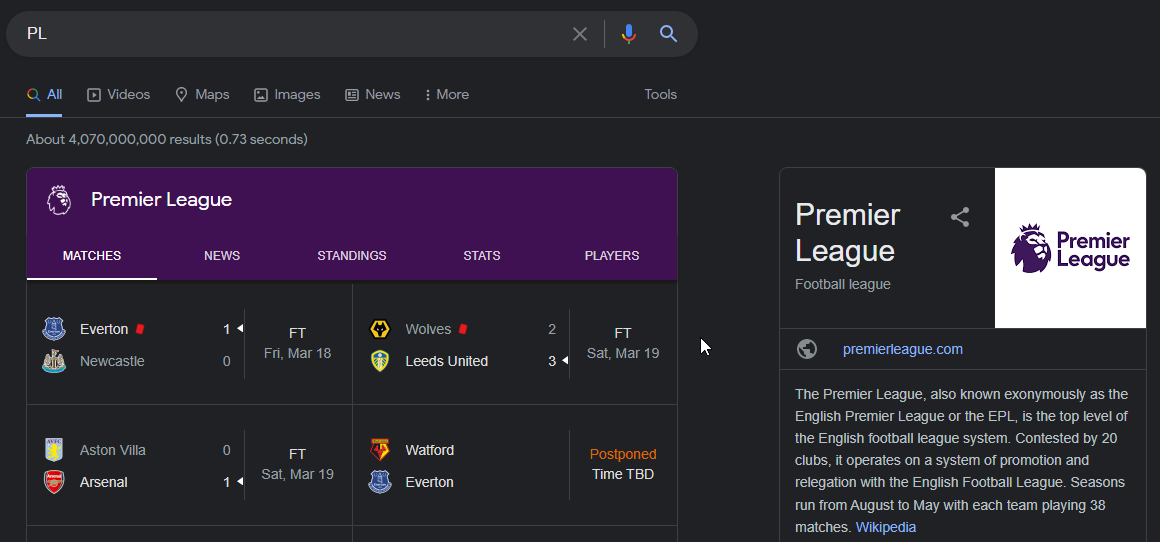Follow the Wikipedia link

[x=885, y=527]
